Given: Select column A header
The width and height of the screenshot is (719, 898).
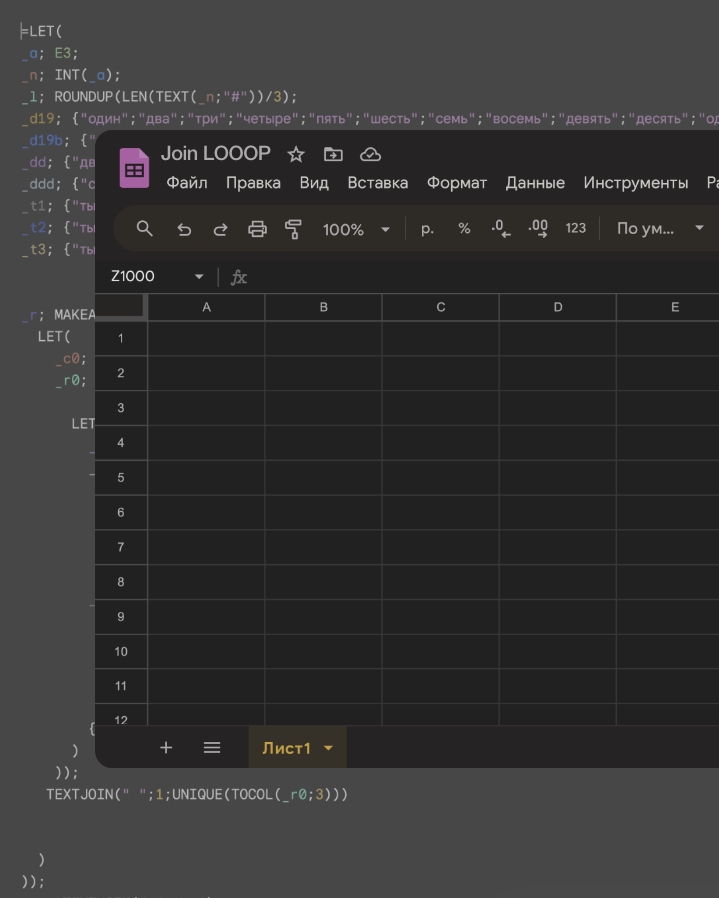Looking at the screenshot, I should point(206,307).
